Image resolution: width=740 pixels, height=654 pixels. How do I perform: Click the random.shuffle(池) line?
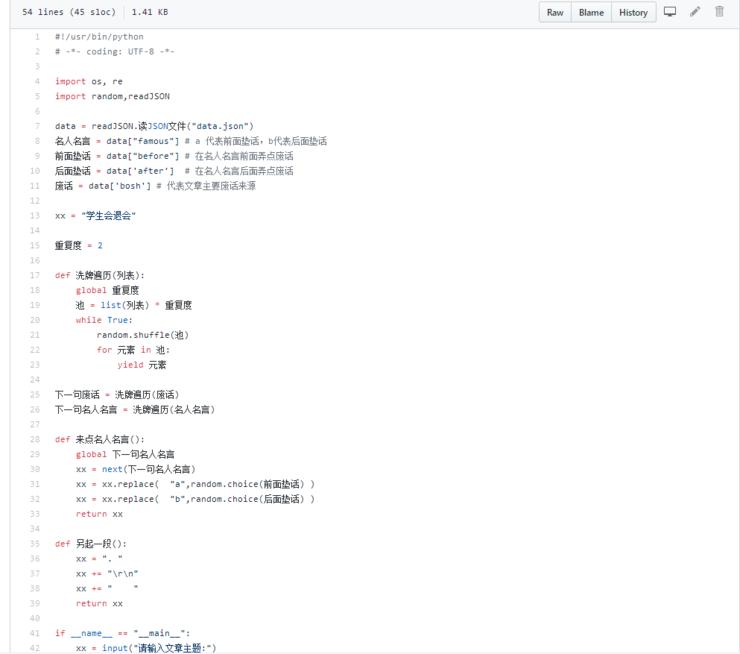[143, 335]
